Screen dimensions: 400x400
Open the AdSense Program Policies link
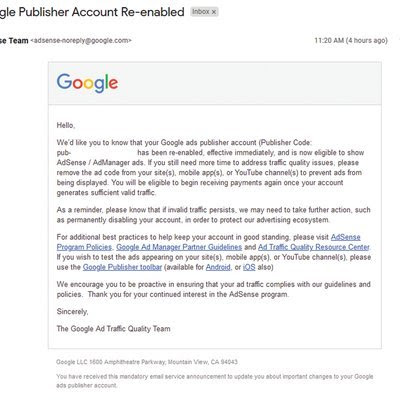[208, 242]
